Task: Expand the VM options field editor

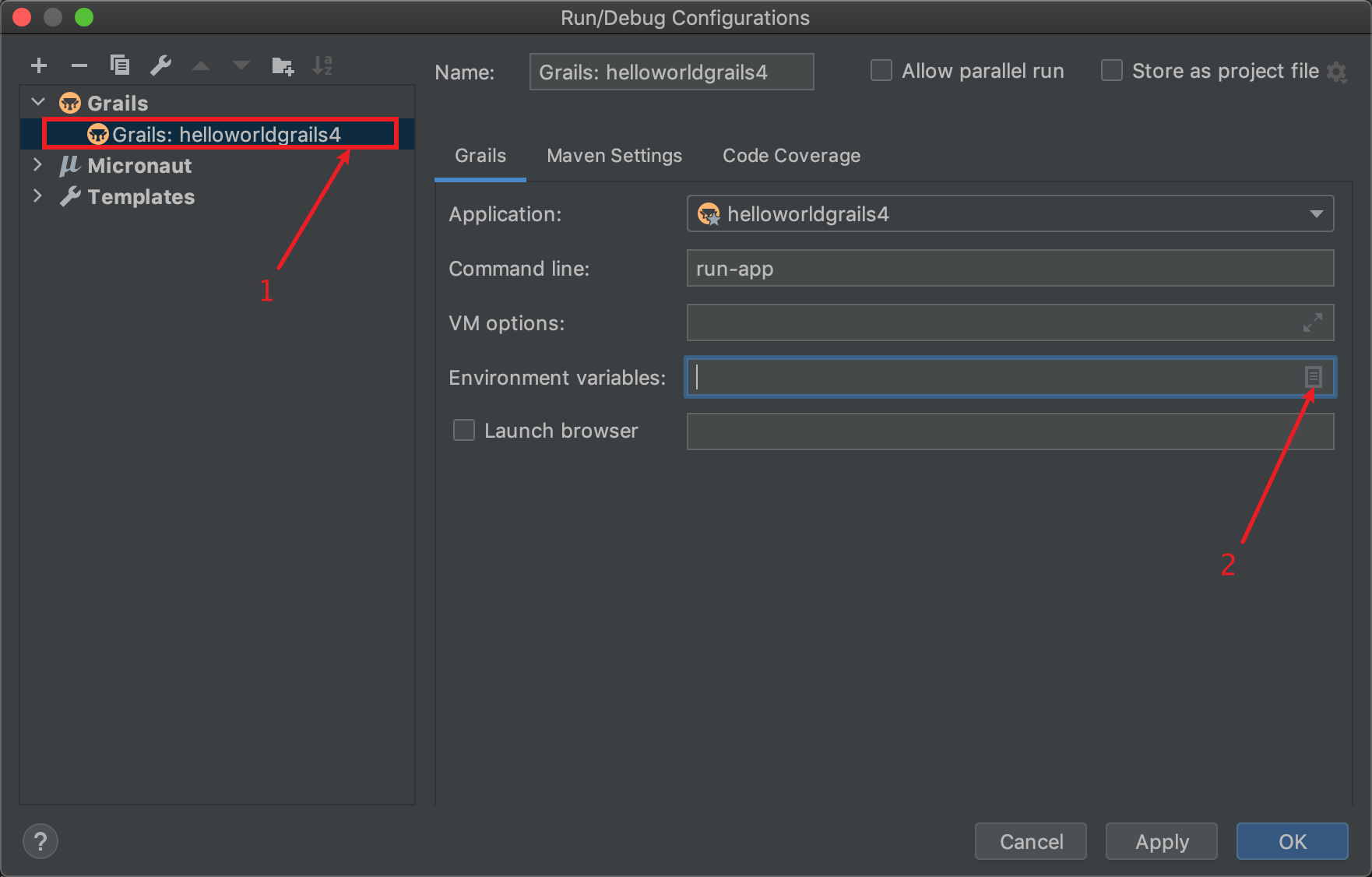Action: [x=1313, y=322]
